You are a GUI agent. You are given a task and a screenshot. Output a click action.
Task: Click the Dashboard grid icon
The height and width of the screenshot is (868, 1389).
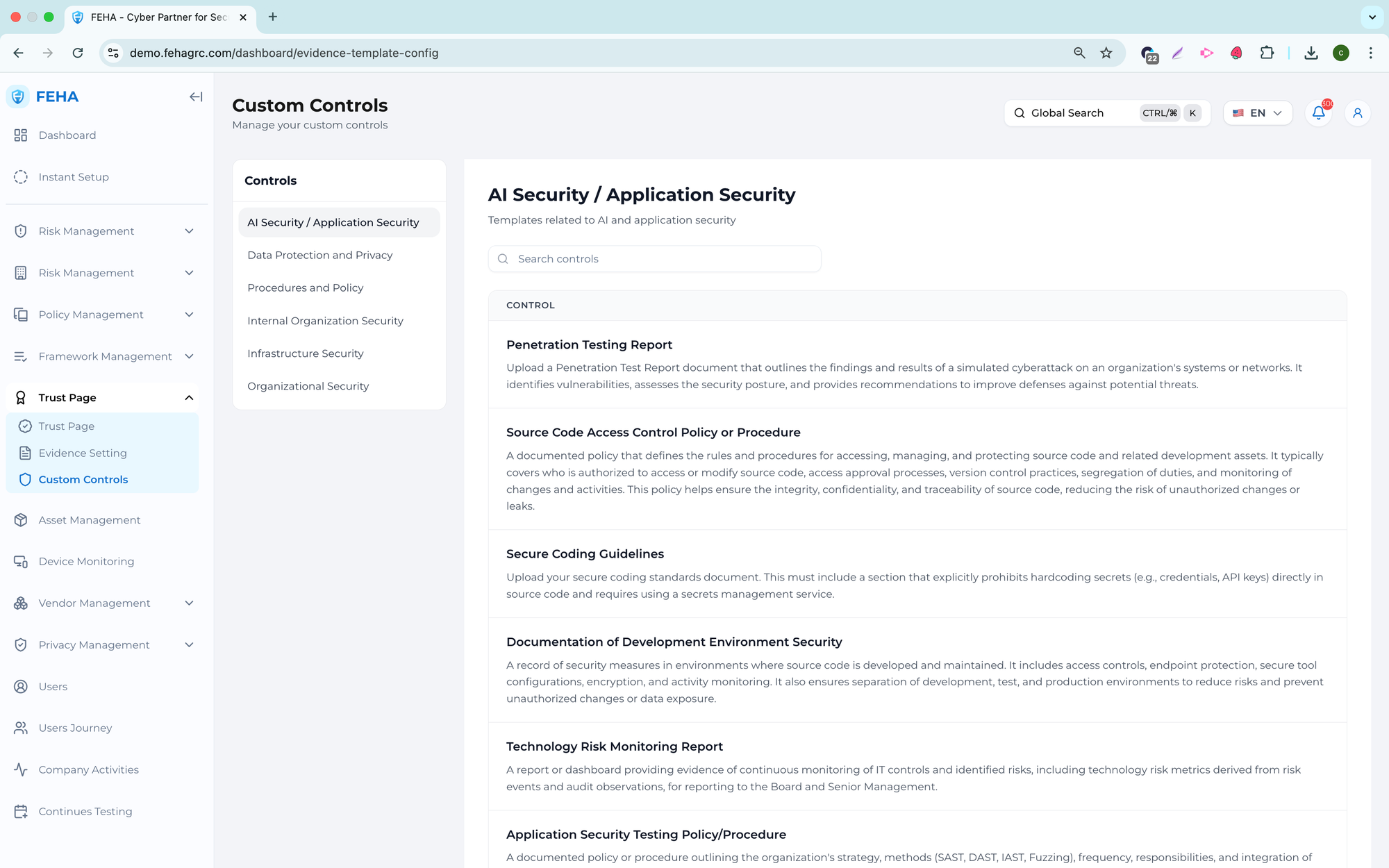pyautogui.click(x=21, y=135)
